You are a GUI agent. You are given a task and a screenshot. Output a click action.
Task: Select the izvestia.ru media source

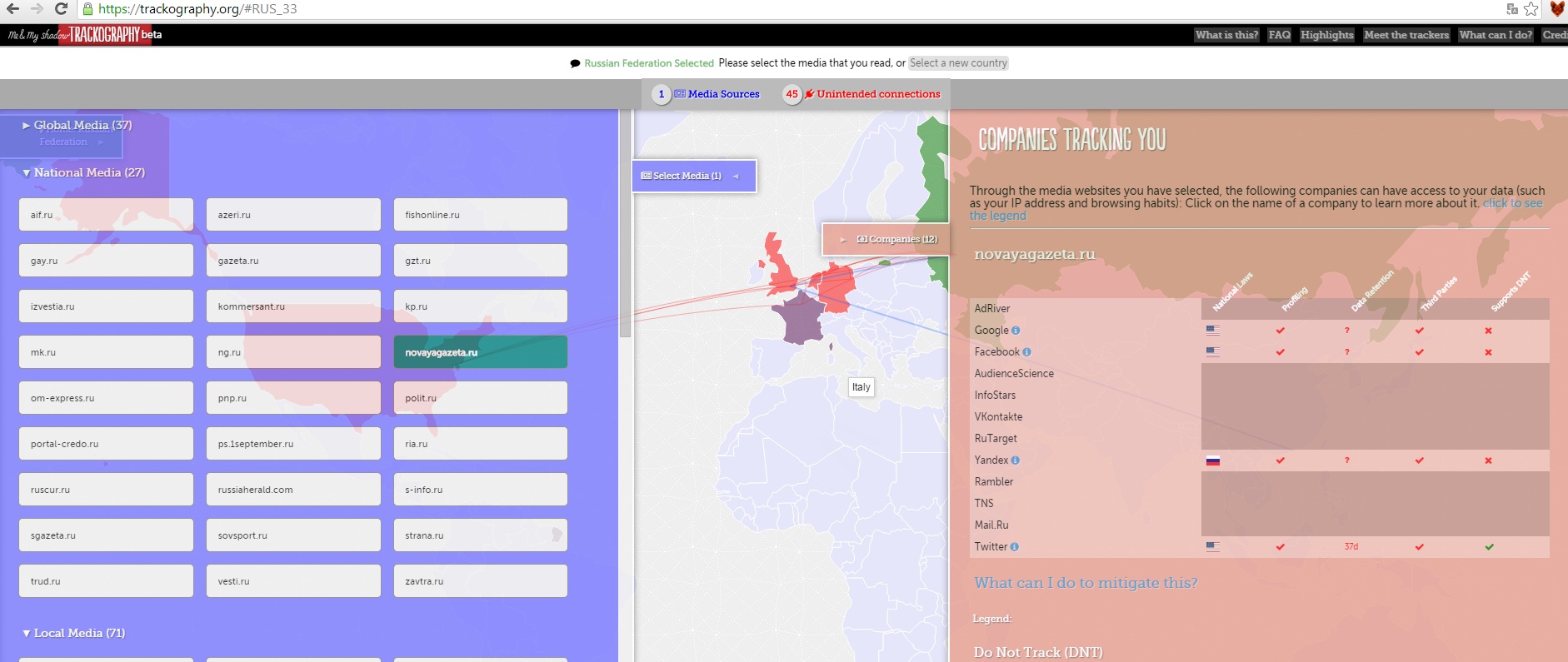pos(106,306)
